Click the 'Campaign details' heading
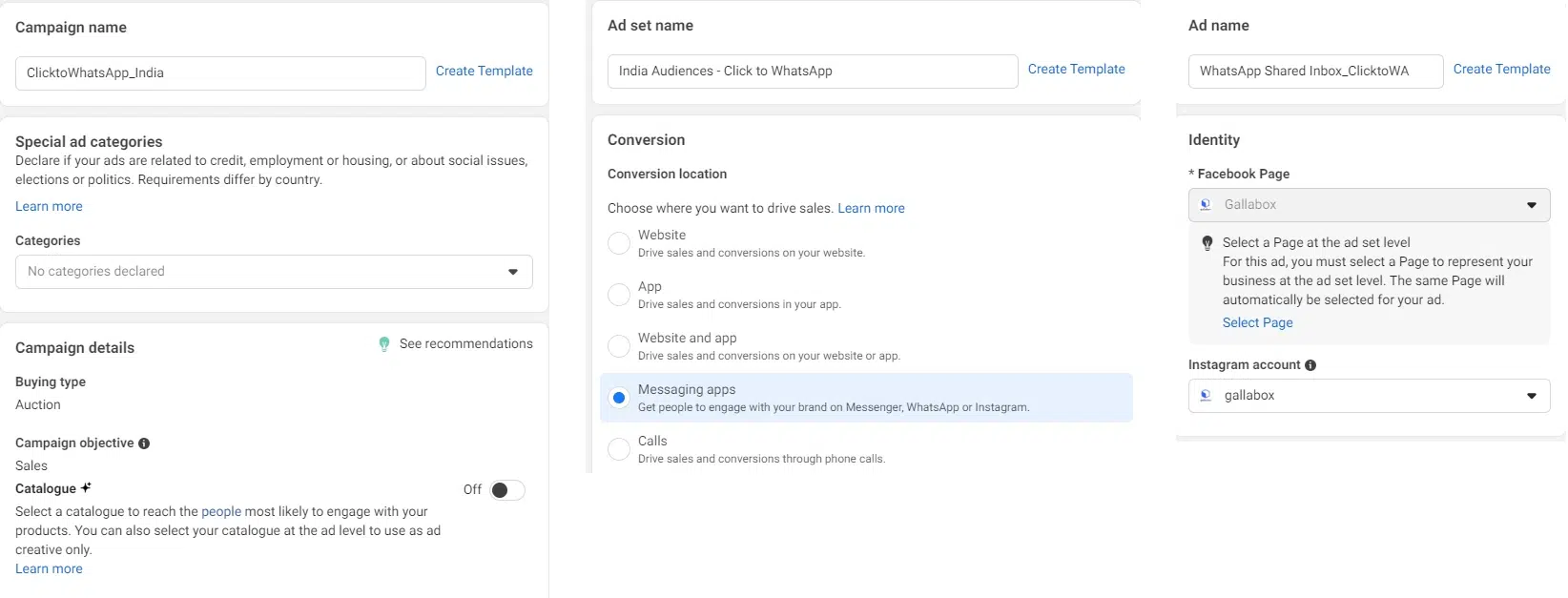Image resolution: width=1568 pixels, height=598 pixels. tap(74, 348)
